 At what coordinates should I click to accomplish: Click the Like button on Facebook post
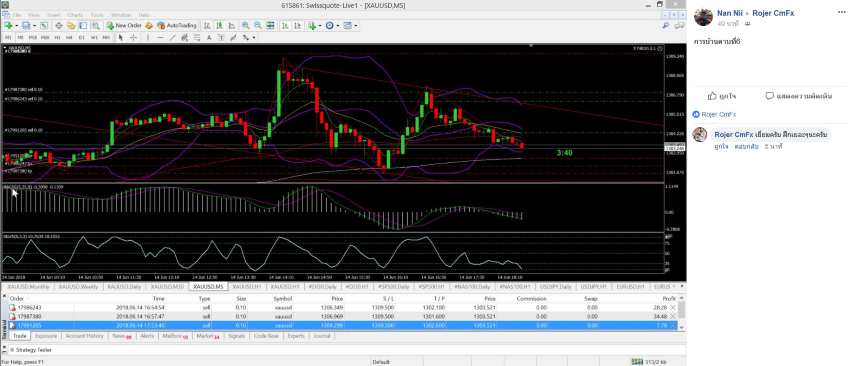click(x=722, y=96)
